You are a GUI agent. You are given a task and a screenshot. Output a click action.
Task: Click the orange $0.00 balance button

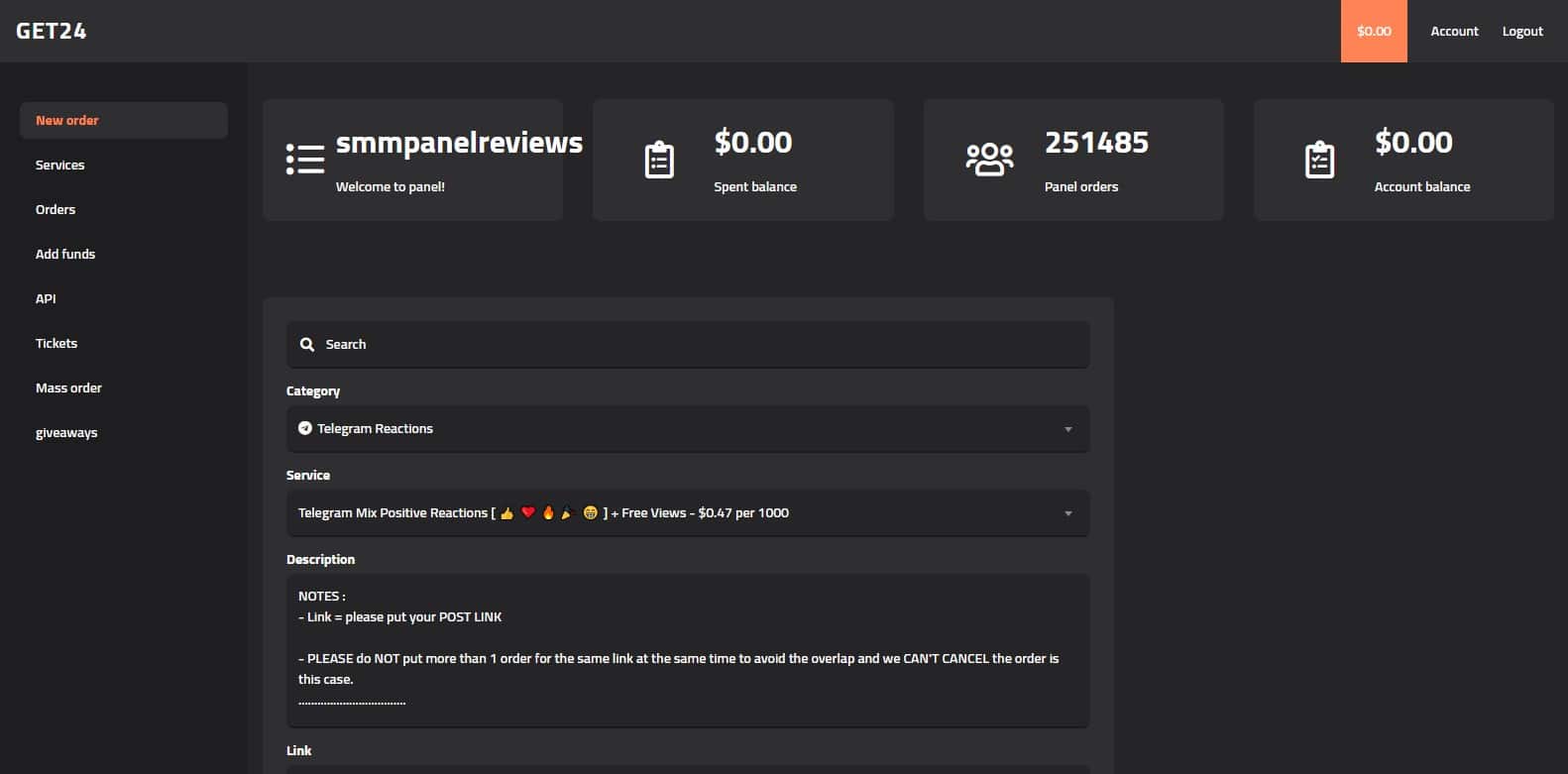[1373, 32]
